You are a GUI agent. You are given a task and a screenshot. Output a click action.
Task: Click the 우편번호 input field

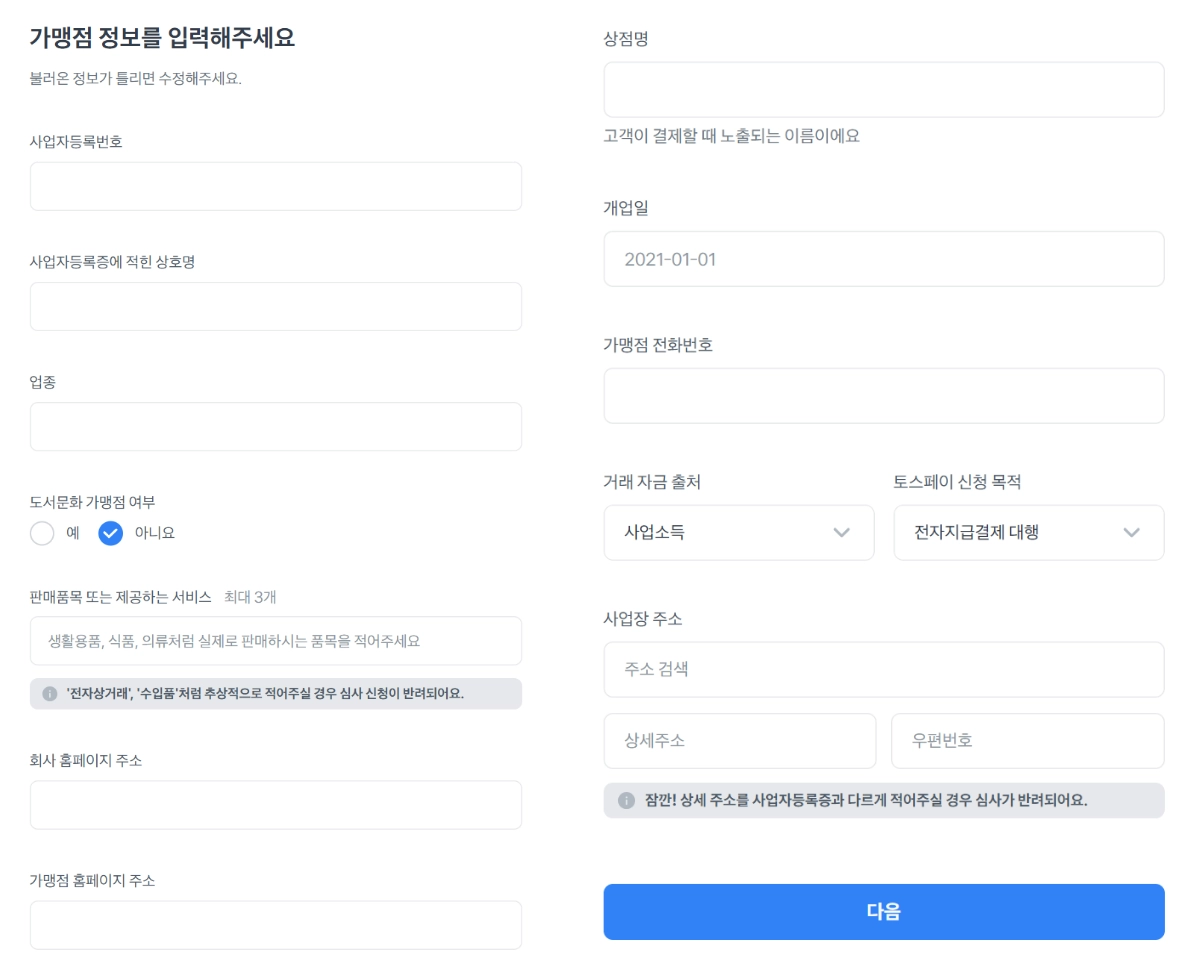click(1027, 741)
